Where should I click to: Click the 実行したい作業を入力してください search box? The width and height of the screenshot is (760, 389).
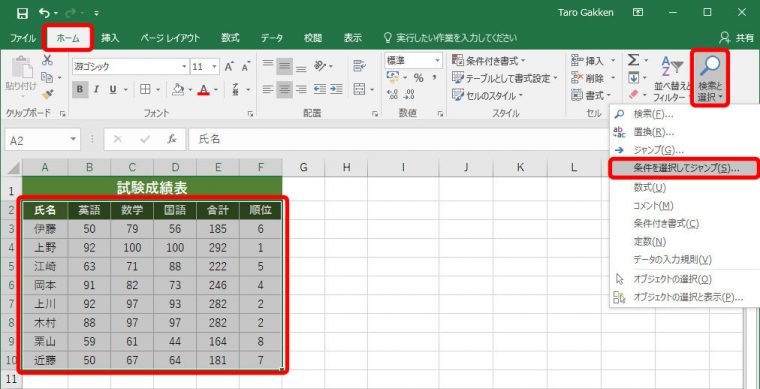[x=450, y=38]
